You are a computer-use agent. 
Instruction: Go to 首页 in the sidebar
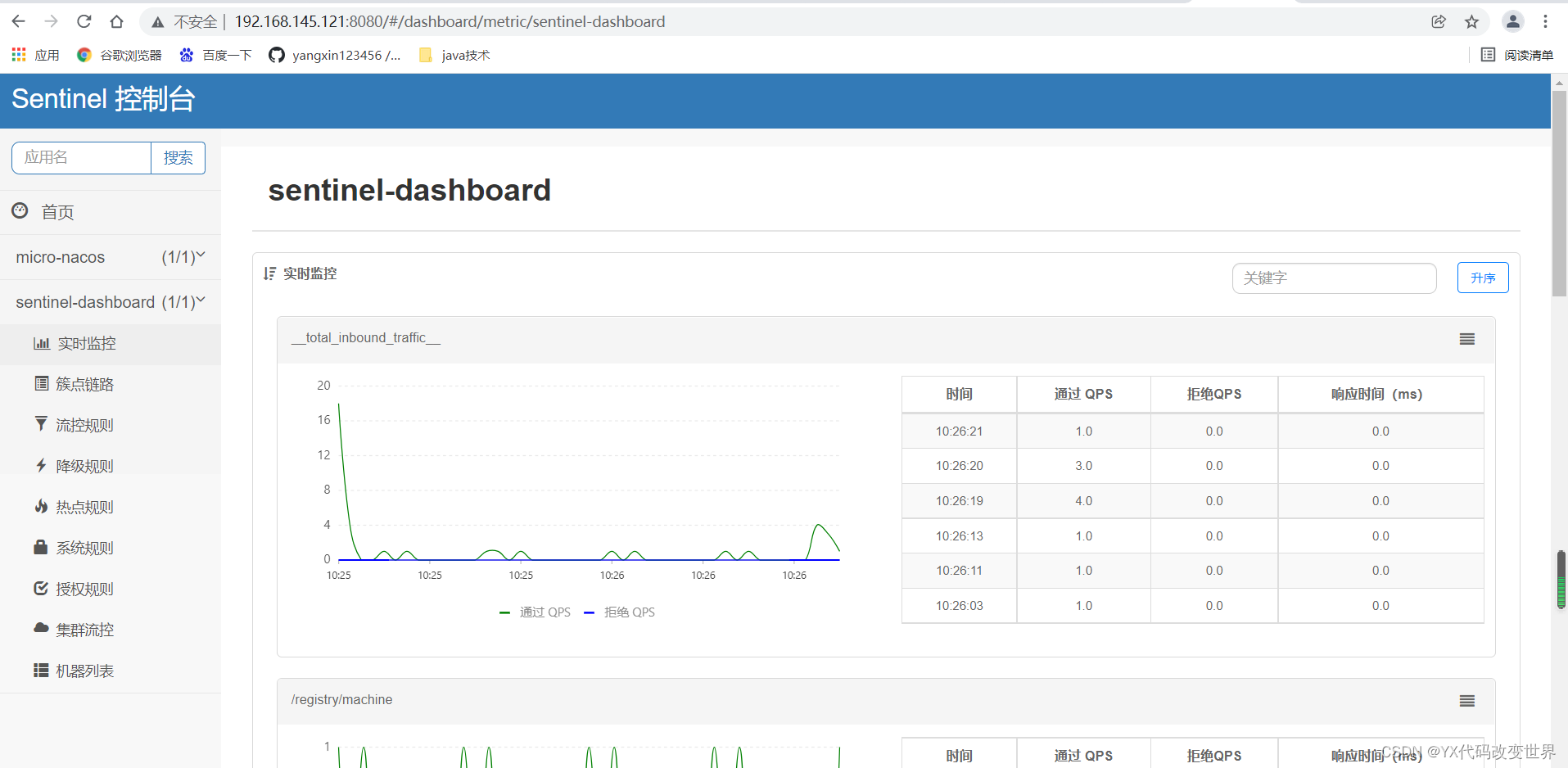pyautogui.click(x=57, y=211)
